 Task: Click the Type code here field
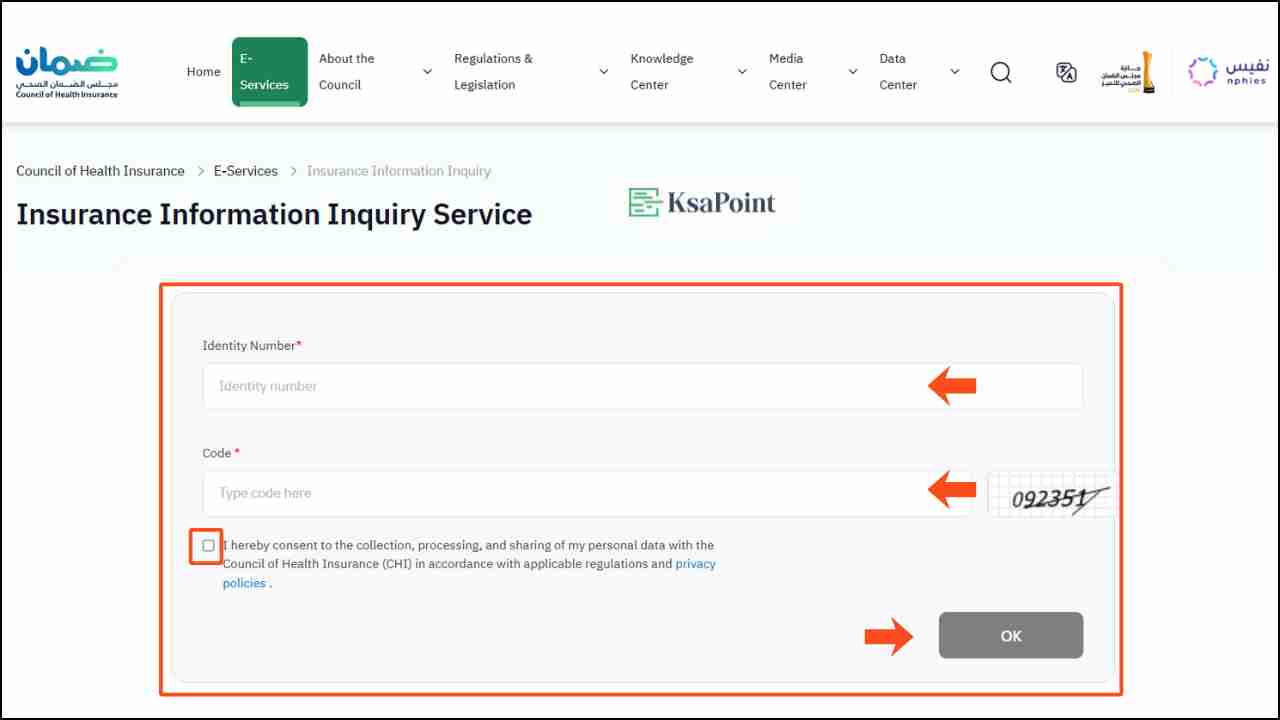pos(560,493)
